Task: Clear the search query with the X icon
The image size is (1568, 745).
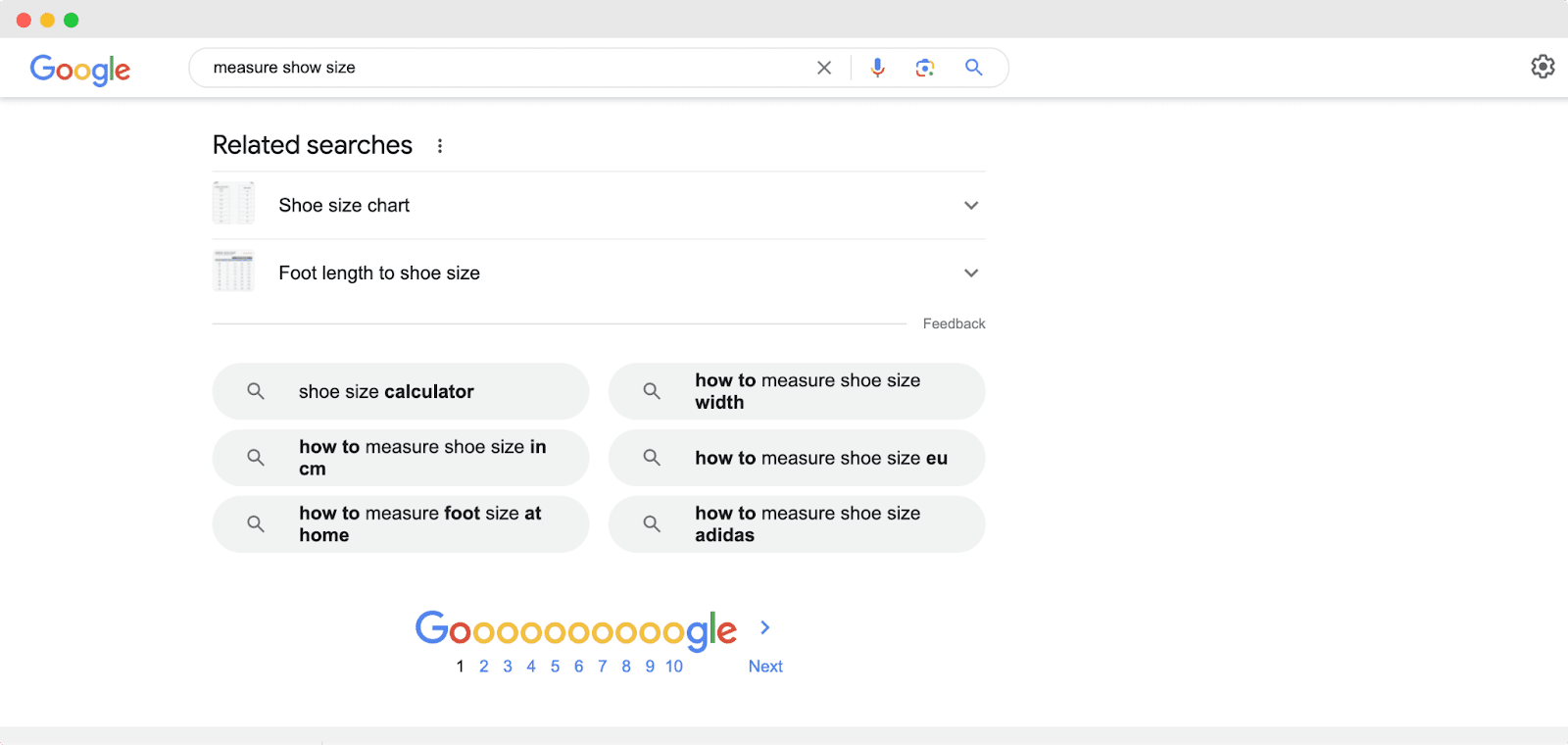Action: pyautogui.click(x=823, y=68)
